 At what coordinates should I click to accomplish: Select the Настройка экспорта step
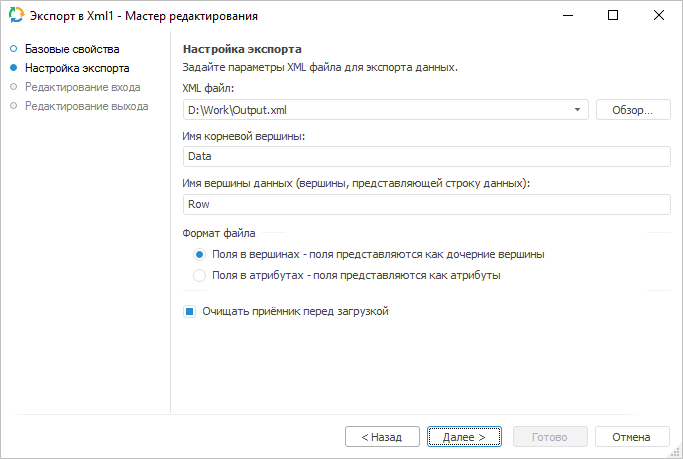(77, 69)
